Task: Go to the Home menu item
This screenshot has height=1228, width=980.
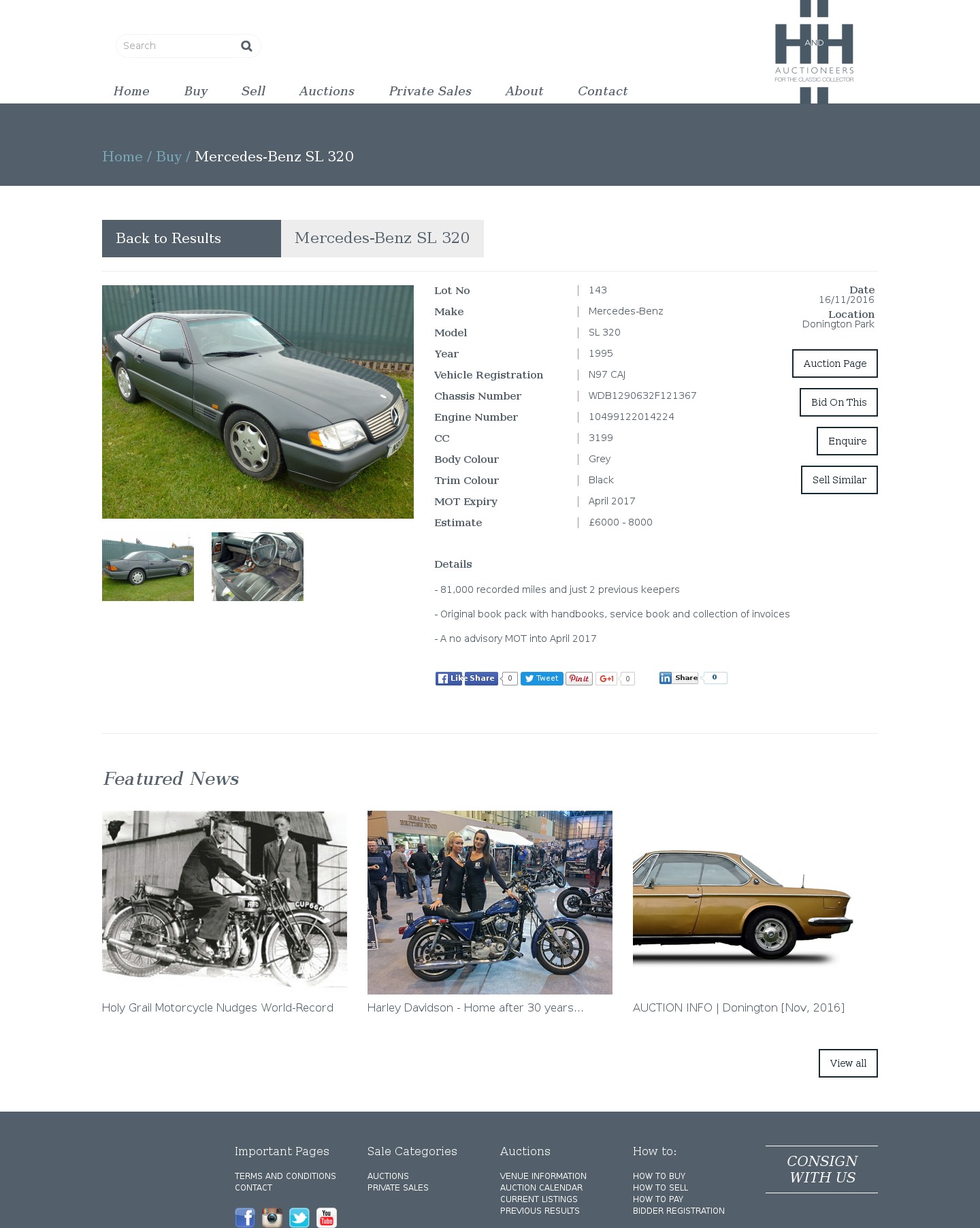Action: [x=131, y=91]
